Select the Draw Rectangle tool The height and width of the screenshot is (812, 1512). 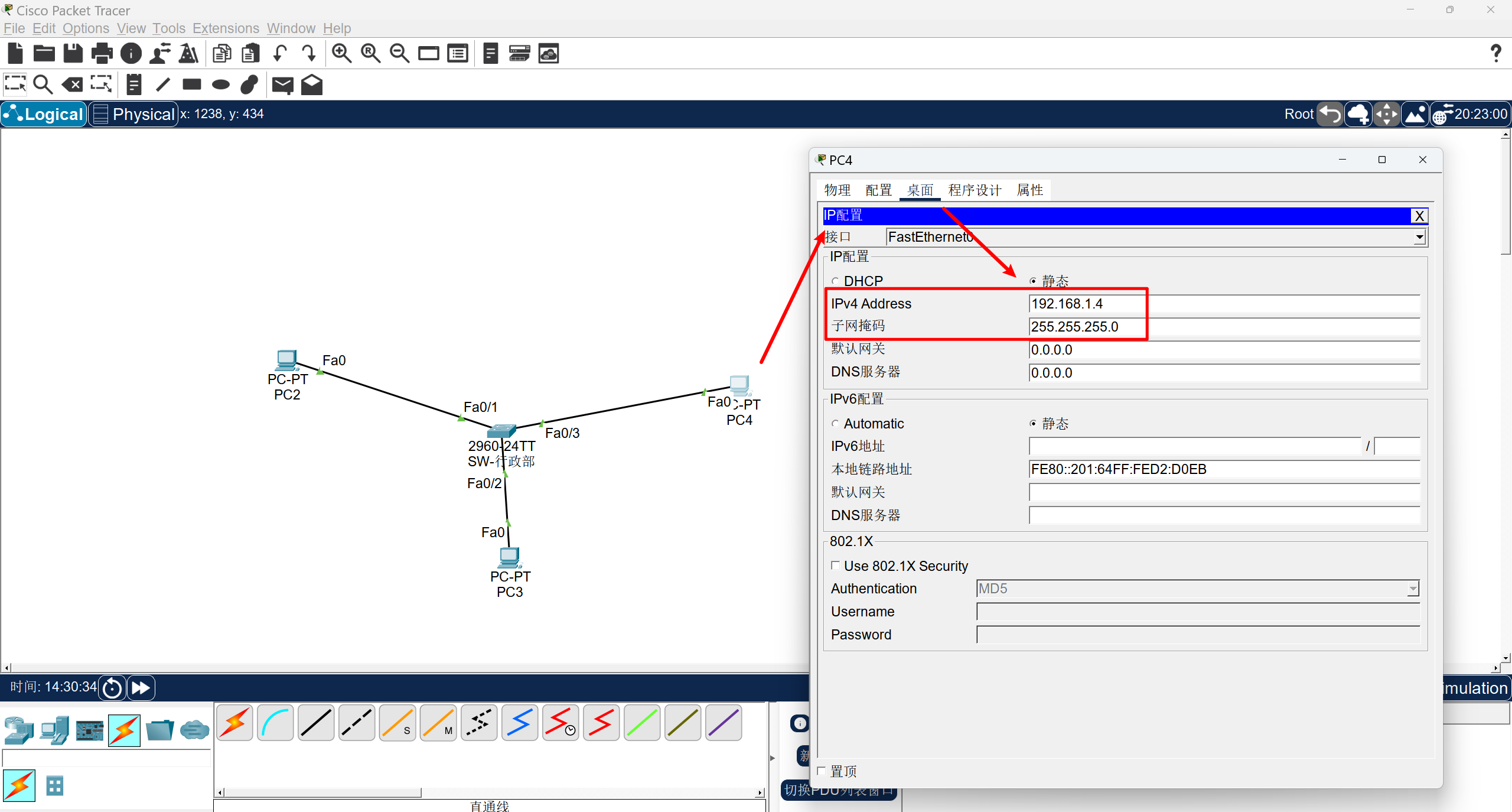pos(192,85)
